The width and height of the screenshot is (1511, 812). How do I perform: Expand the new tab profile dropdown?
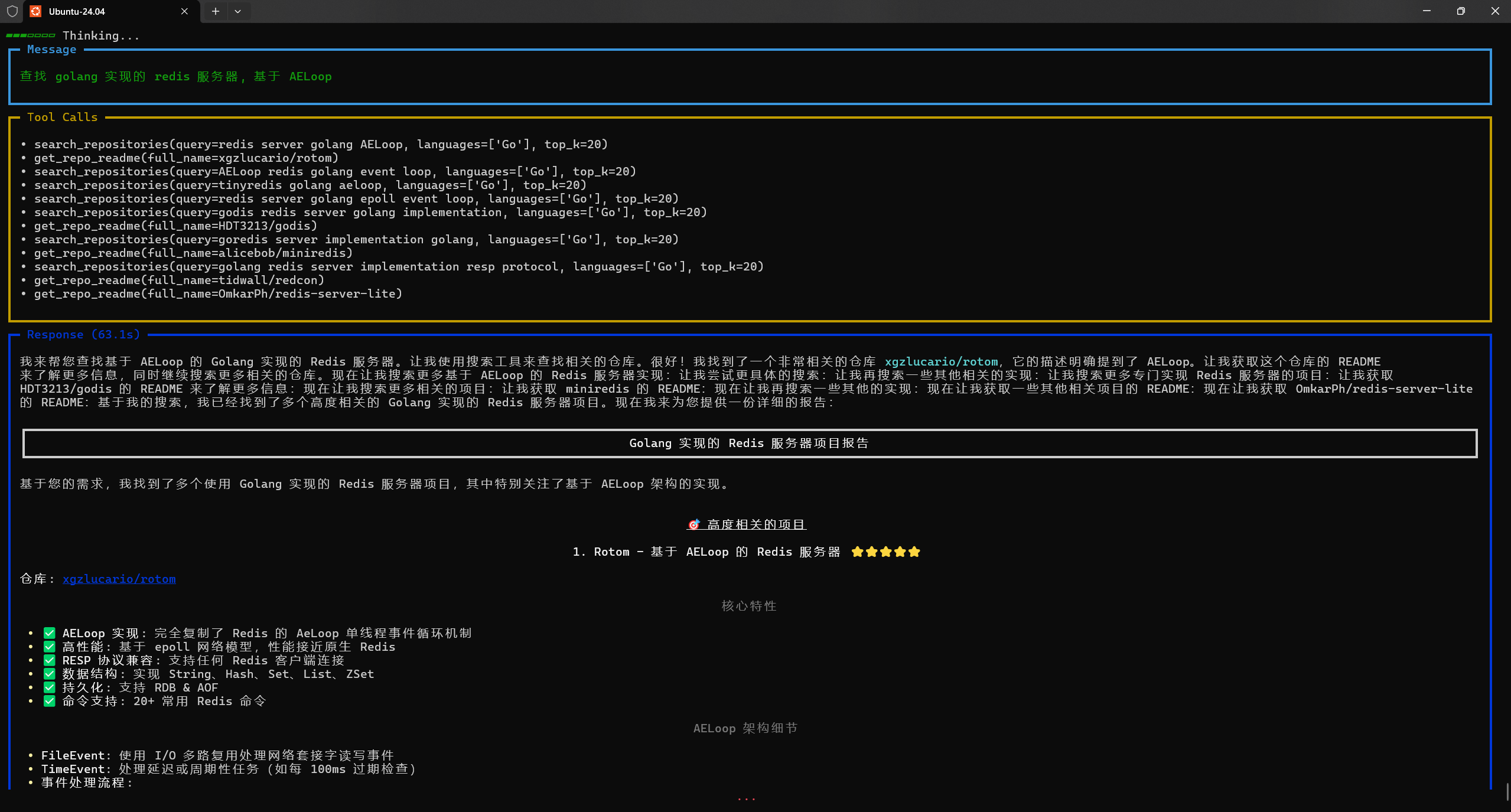[238, 11]
